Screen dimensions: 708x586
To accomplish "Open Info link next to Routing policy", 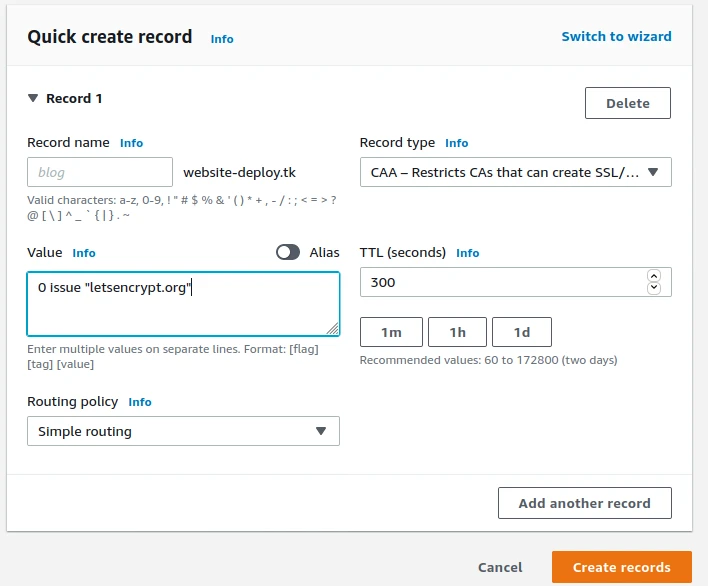I will pyautogui.click(x=140, y=402).
